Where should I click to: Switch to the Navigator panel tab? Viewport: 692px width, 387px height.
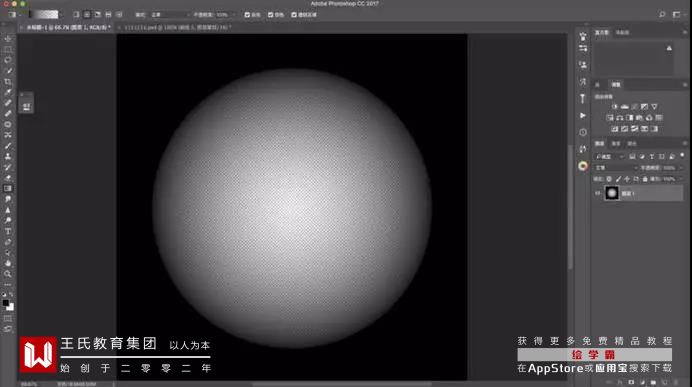click(622, 32)
